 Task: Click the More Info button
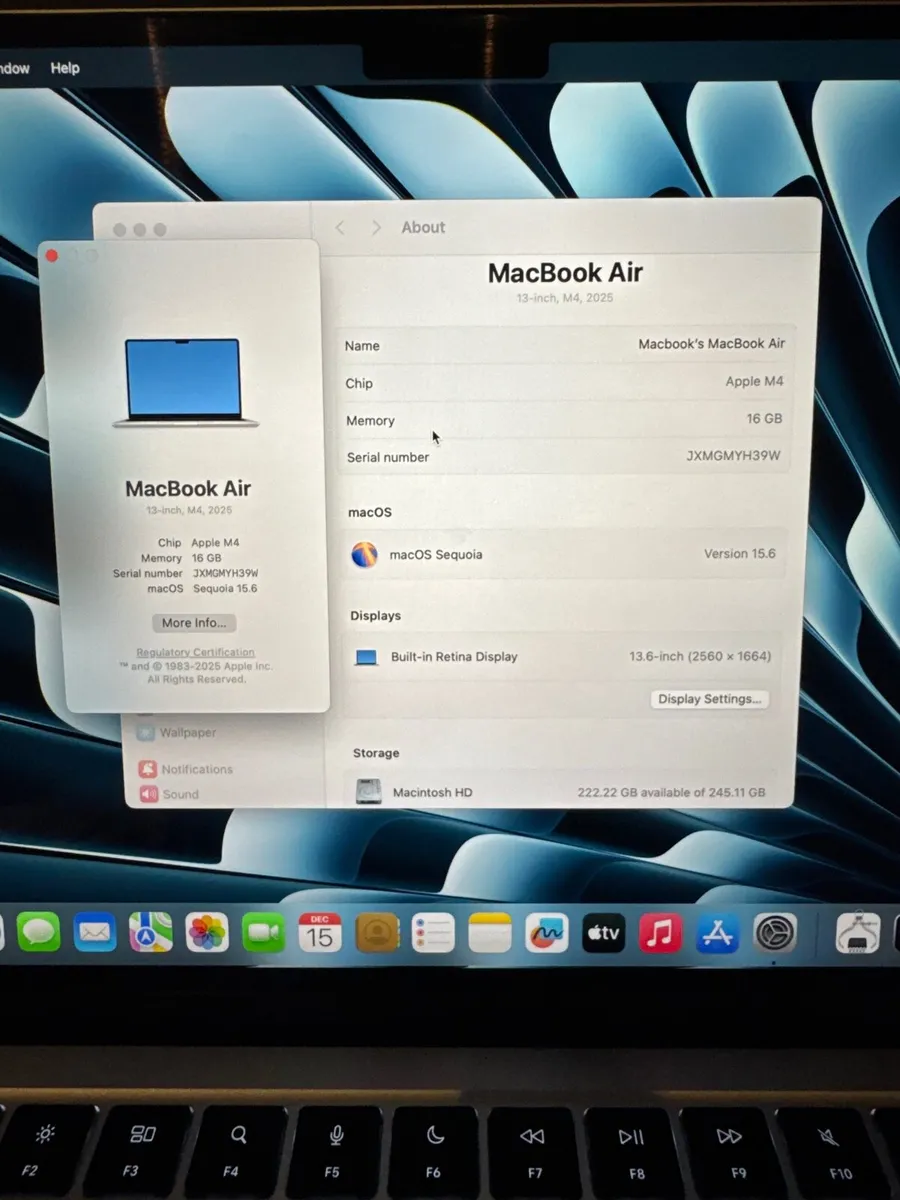point(193,622)
